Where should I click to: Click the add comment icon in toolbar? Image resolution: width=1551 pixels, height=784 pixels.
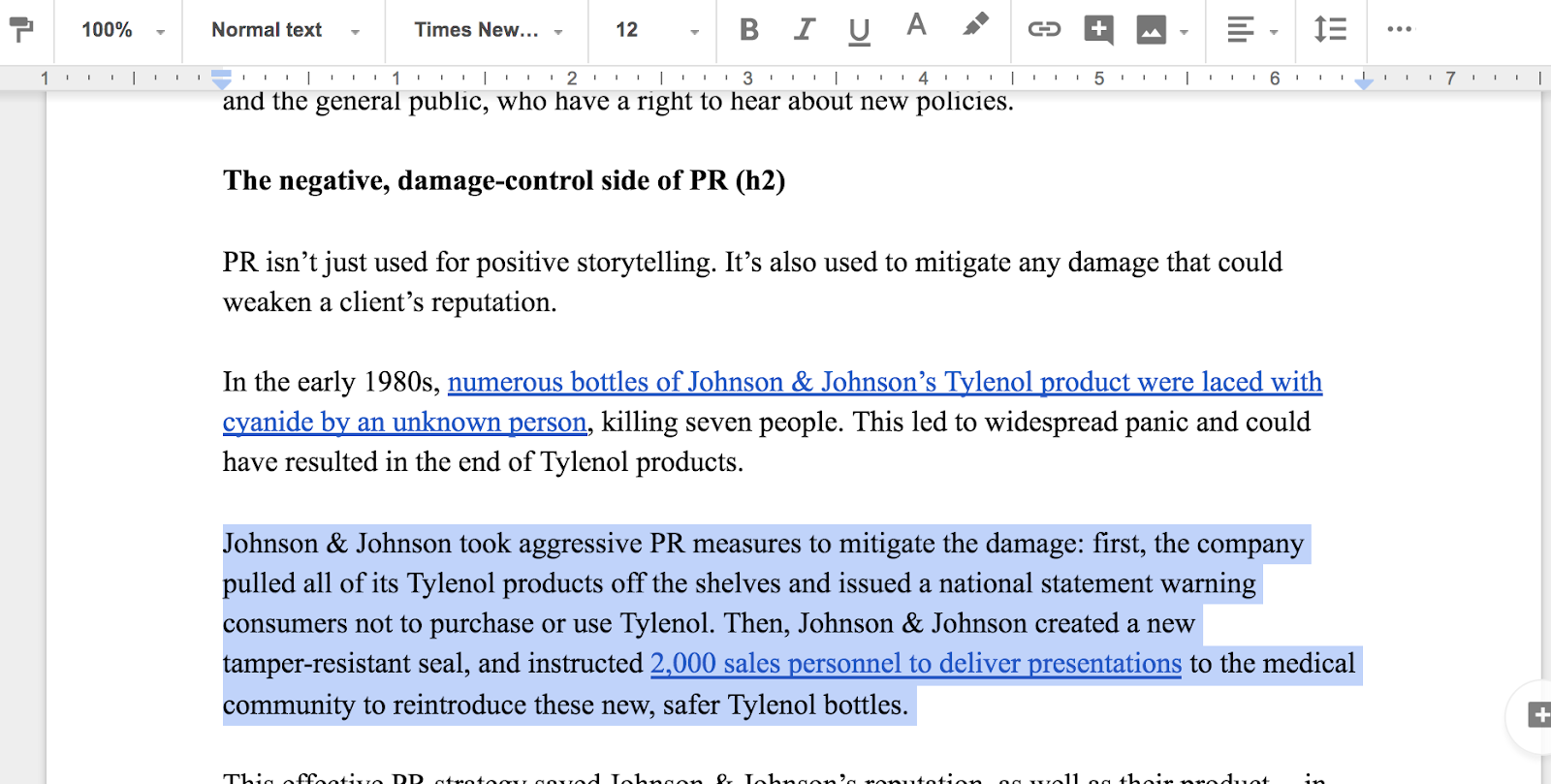[x=1098, y=30]
